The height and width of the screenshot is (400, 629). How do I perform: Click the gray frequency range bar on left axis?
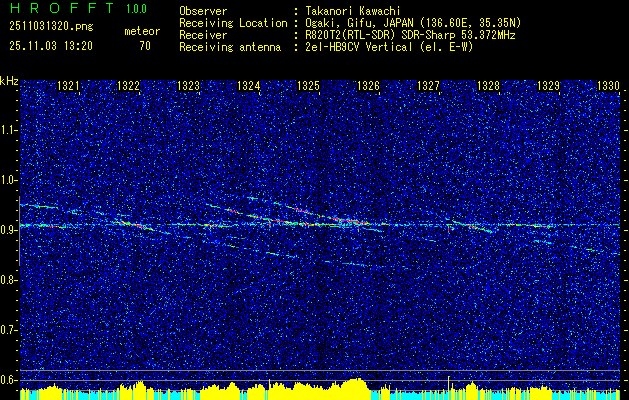pyautogui.click(x=19, y=231)
